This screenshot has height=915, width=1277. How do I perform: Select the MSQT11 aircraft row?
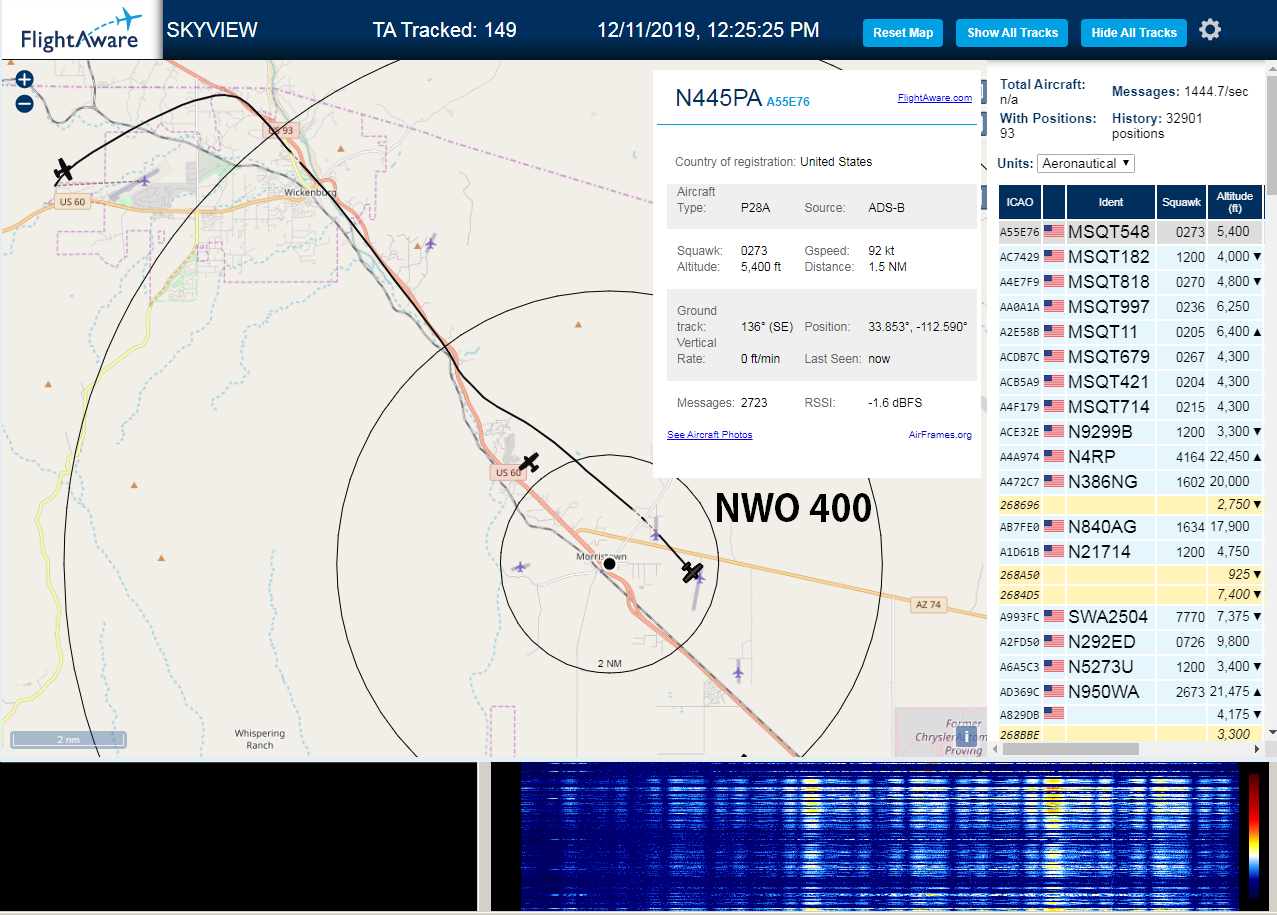[1131, 332]
